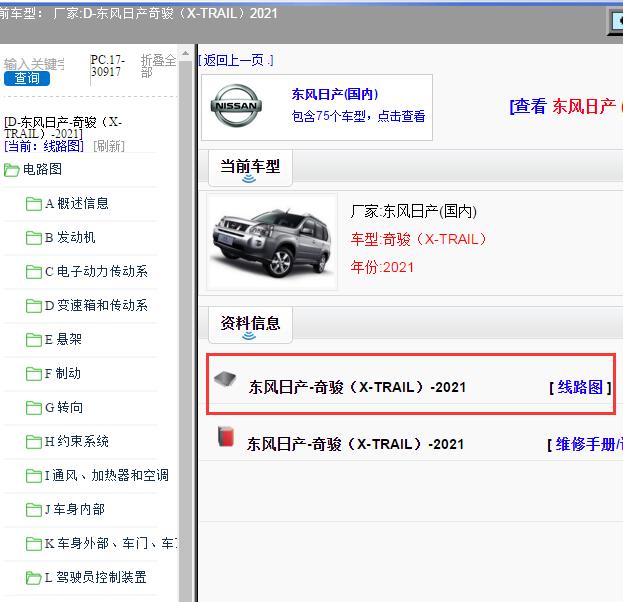Open the G 转向 tree item
Screen dimensions: 623x602
pyautogui.click(x=64, y=407)
